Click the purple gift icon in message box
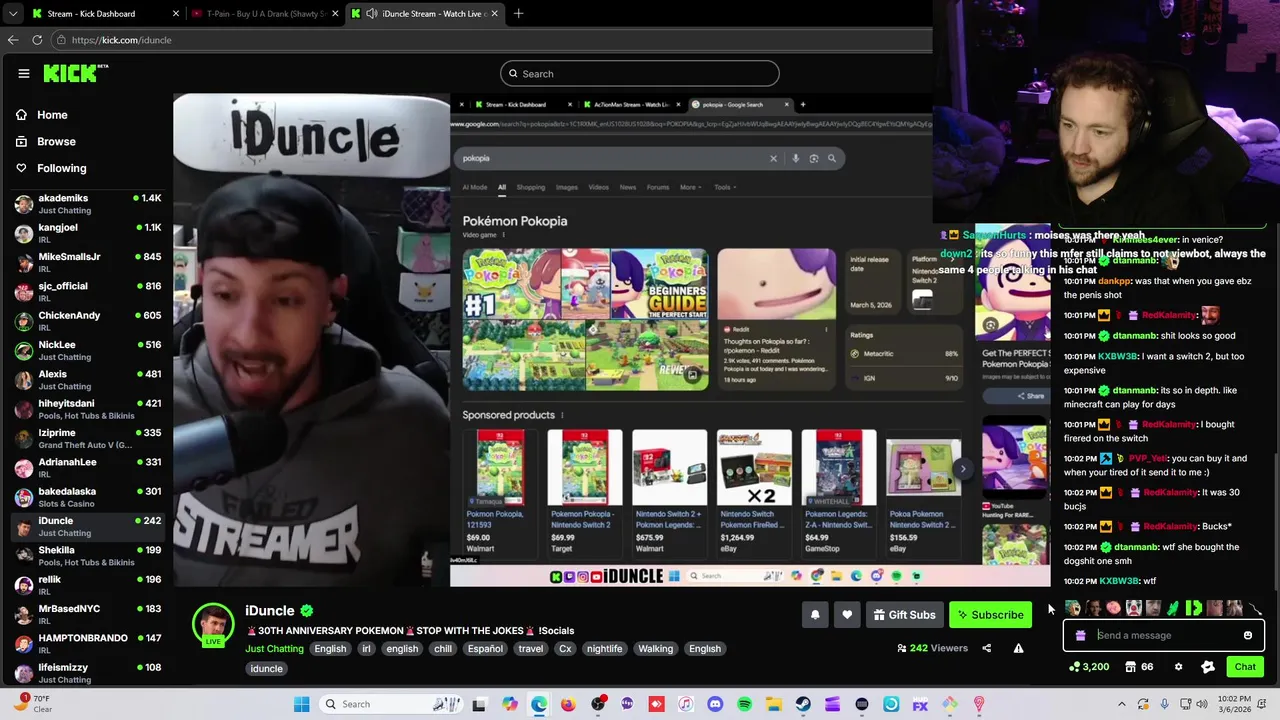Screen dimensions: 1280x720 pyautogui.click(x=1080, y=635)
